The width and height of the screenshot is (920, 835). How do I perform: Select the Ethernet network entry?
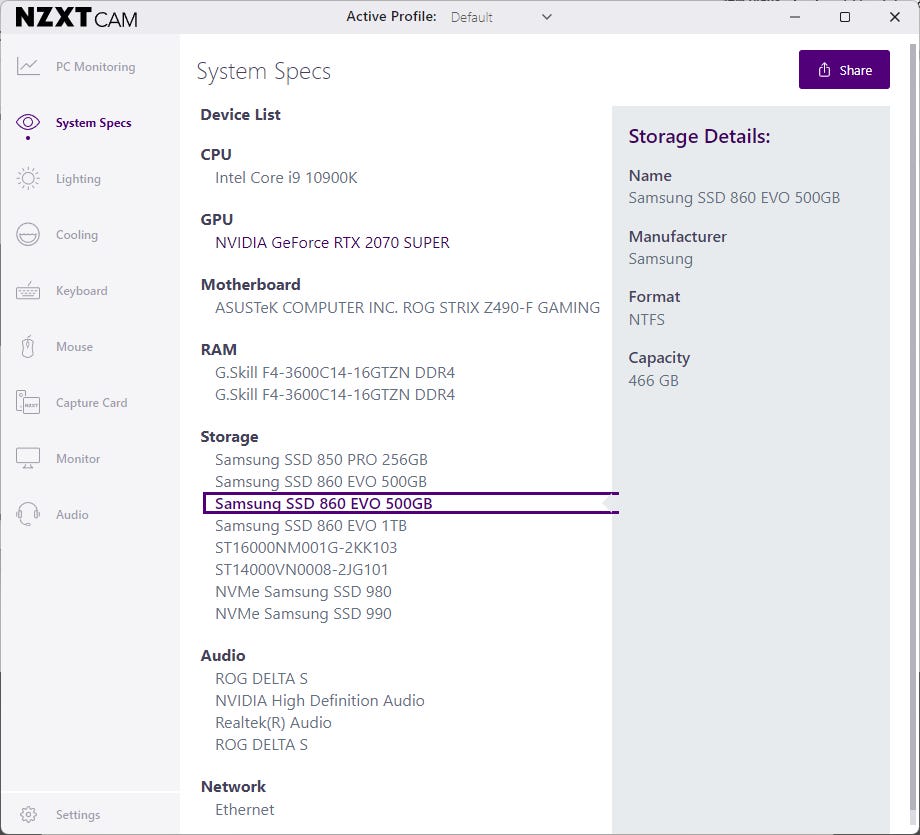click(x=244, y=810)
